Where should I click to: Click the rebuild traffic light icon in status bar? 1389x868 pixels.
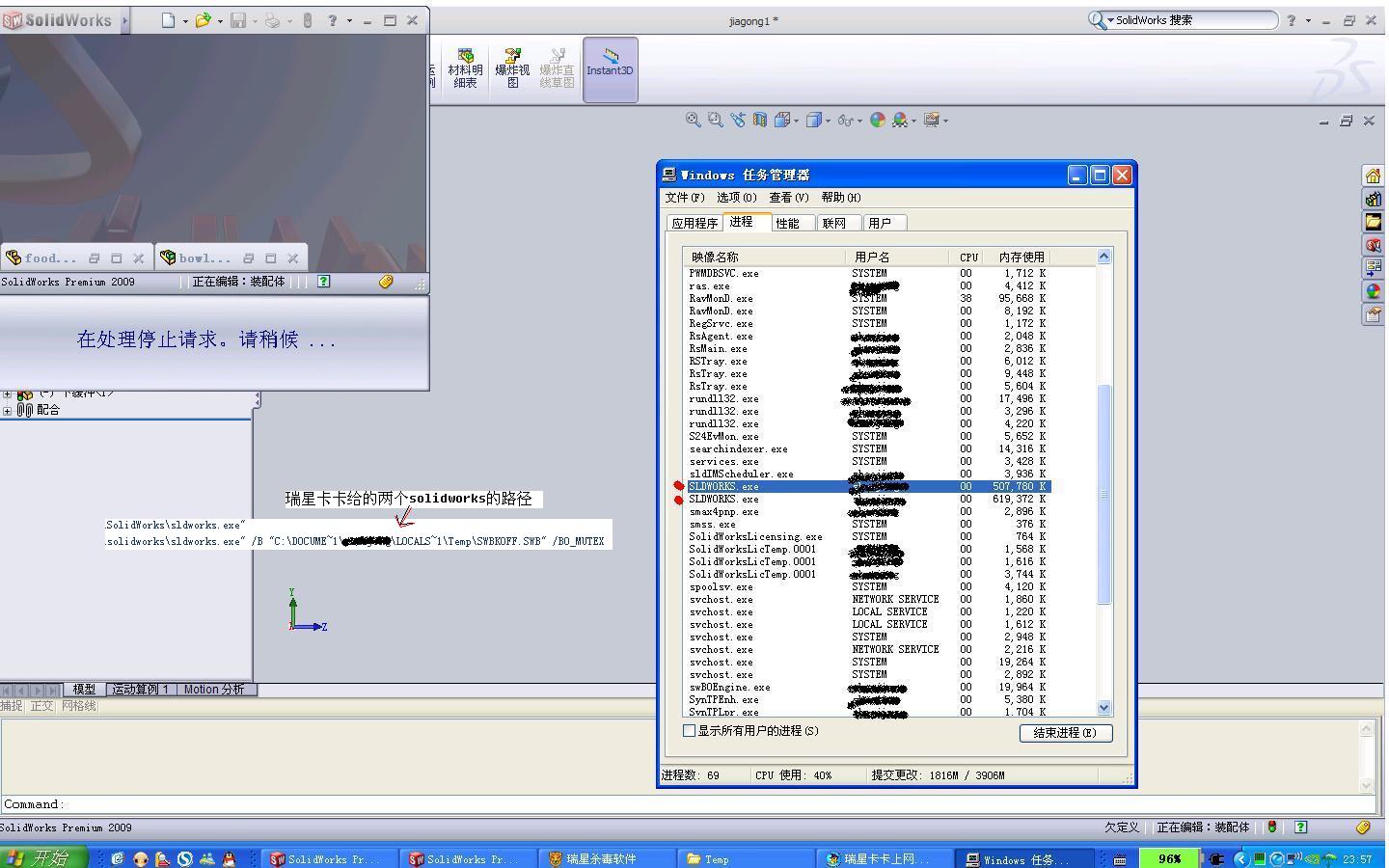pyautogui.click(x=1272, y=827)
